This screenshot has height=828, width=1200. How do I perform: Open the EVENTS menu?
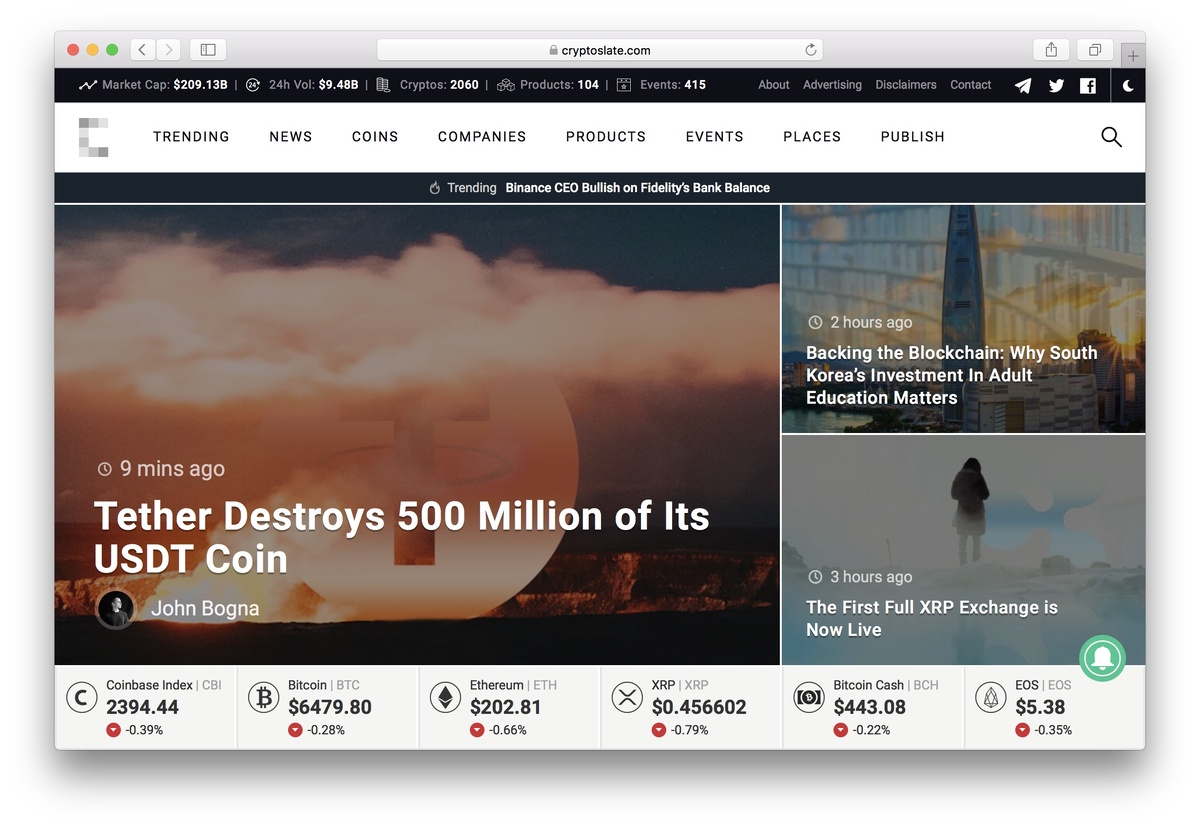(x=715, y=137)
